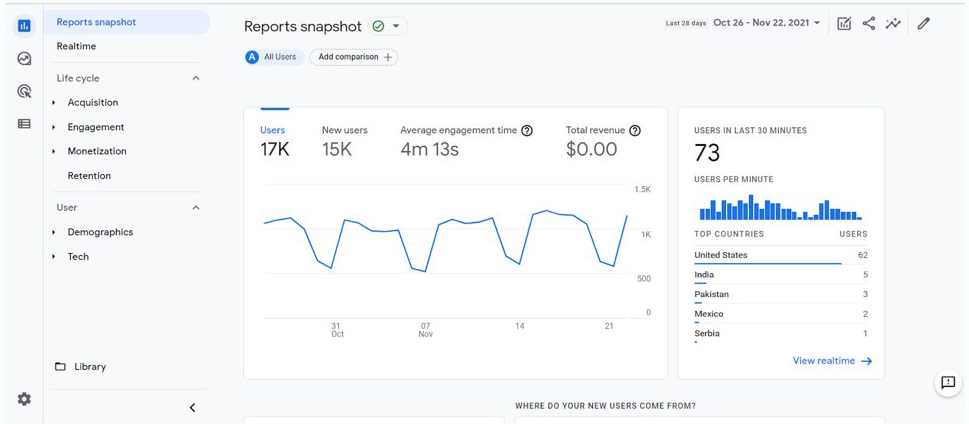Image resolution: width=969 pixels, height=424 pixels.
Task: Open the Insights sparkline icon
Action: (893, 23)
